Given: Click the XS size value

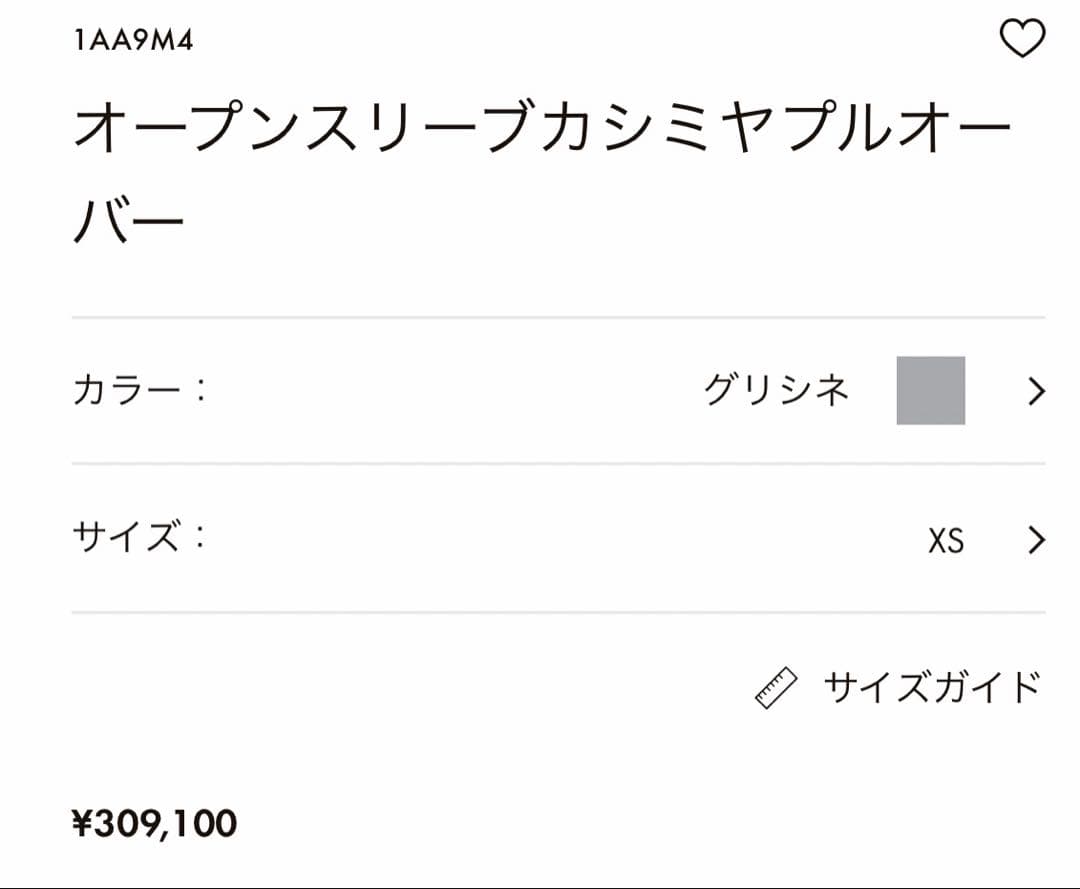Looking at the screenshot, I should click(x=948, y=540).
